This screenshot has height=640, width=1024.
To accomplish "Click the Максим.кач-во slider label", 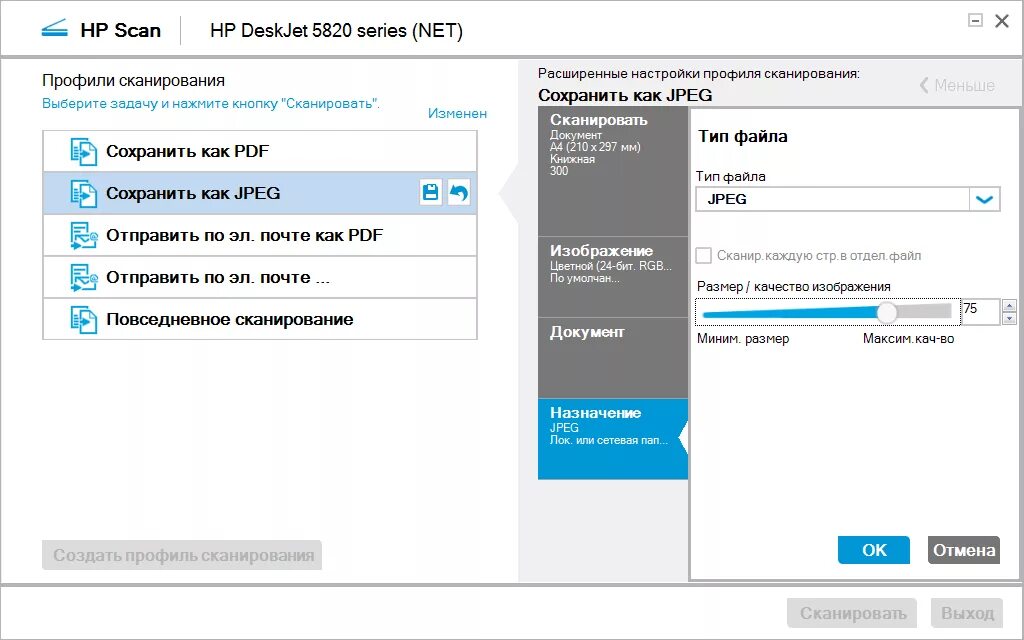I will click(x=908, y=339).
